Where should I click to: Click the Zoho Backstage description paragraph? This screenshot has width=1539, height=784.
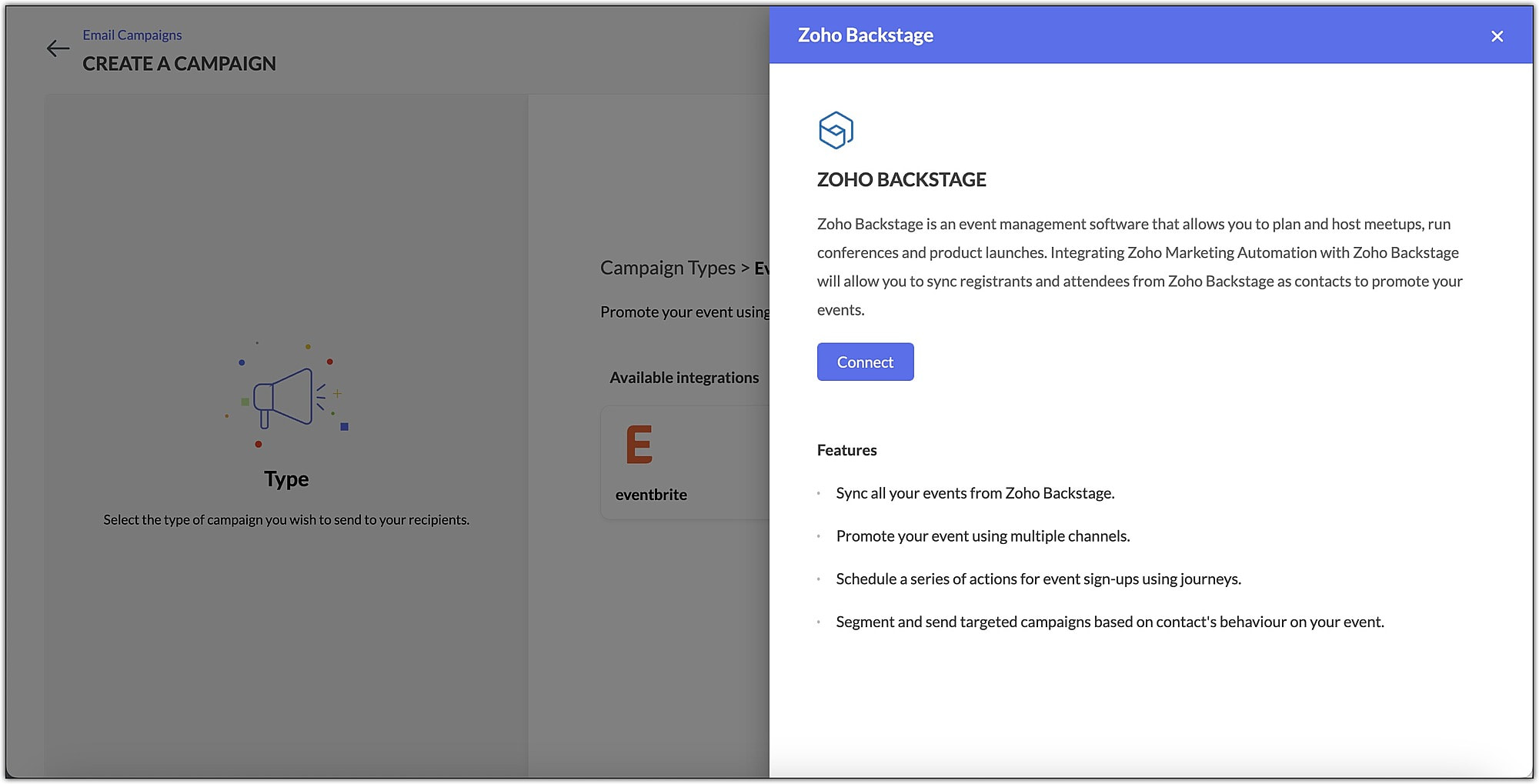coord(1140,267)
